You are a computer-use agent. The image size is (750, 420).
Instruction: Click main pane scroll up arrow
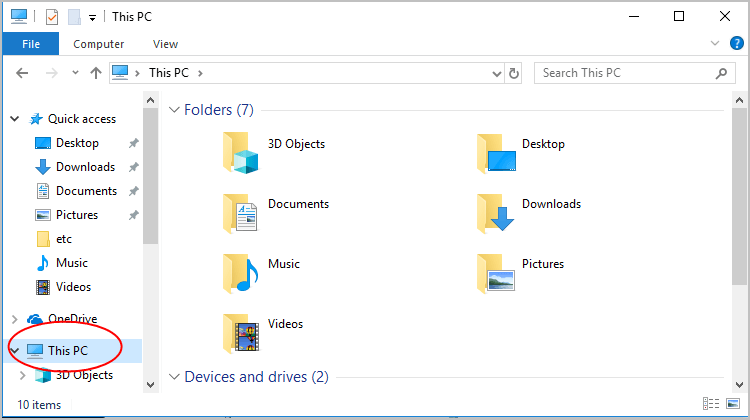[x=739, y=100]
